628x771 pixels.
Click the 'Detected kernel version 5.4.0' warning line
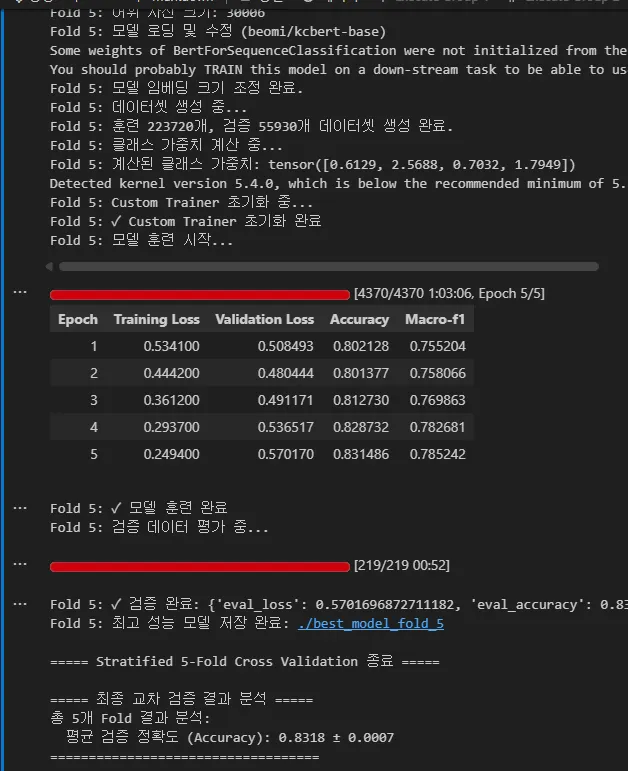338,183
